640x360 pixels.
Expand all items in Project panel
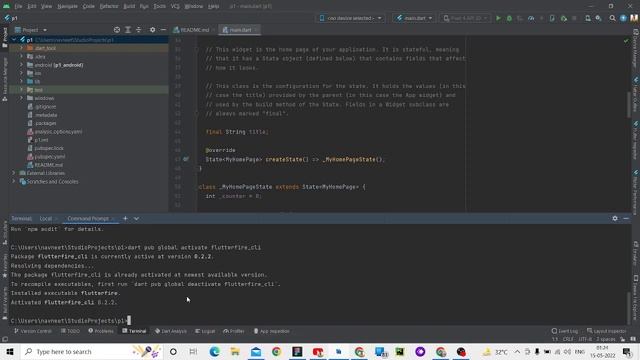(128, 30)
